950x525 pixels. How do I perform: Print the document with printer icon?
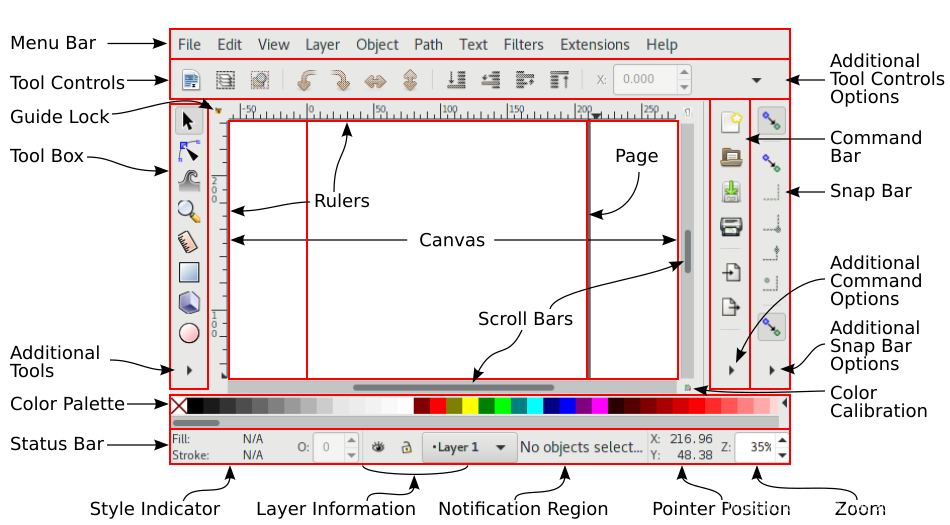pyautogui.click(x=731, y=226)
